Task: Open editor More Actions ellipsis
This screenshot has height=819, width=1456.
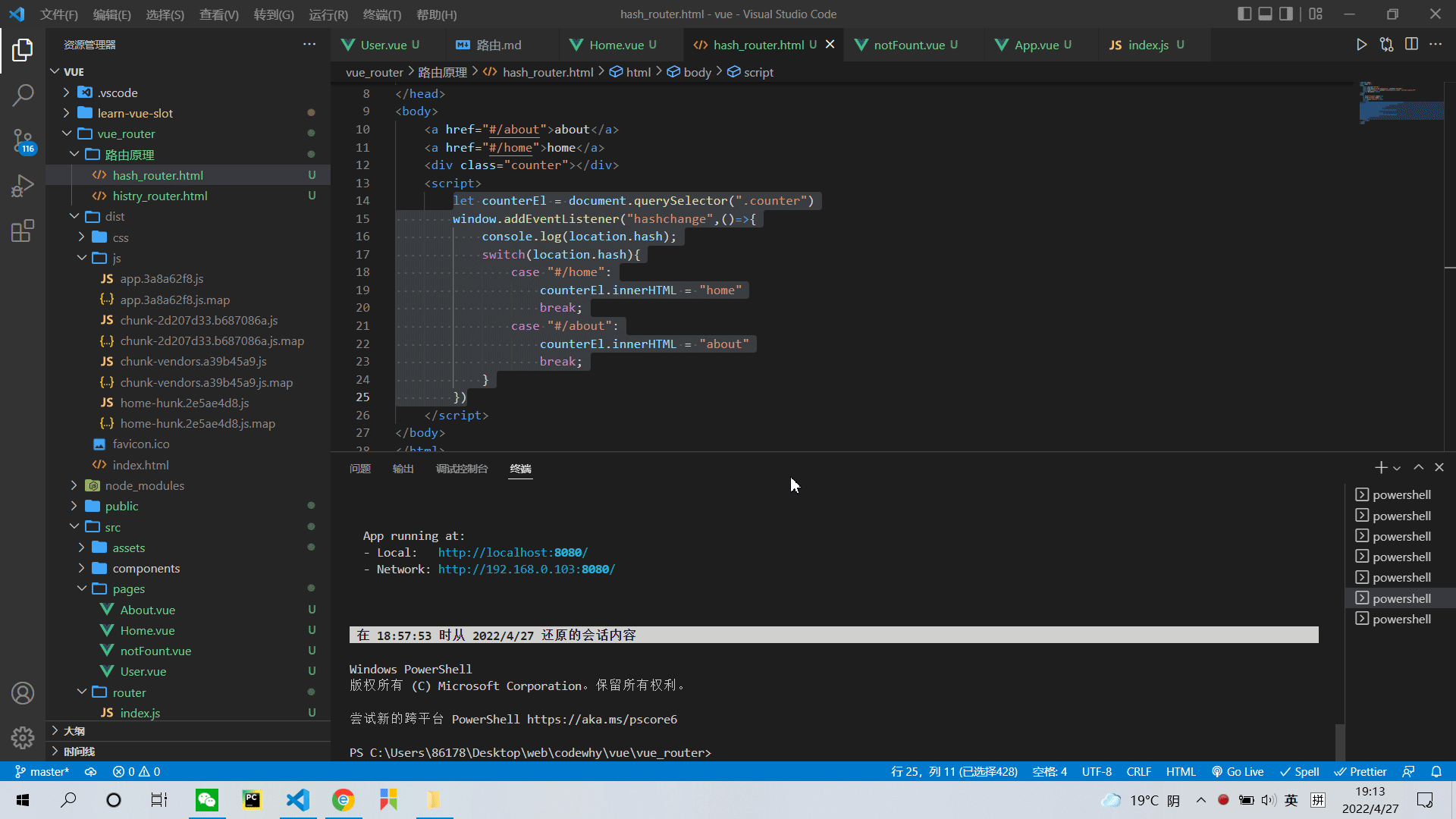Action: coord(1436,45)
